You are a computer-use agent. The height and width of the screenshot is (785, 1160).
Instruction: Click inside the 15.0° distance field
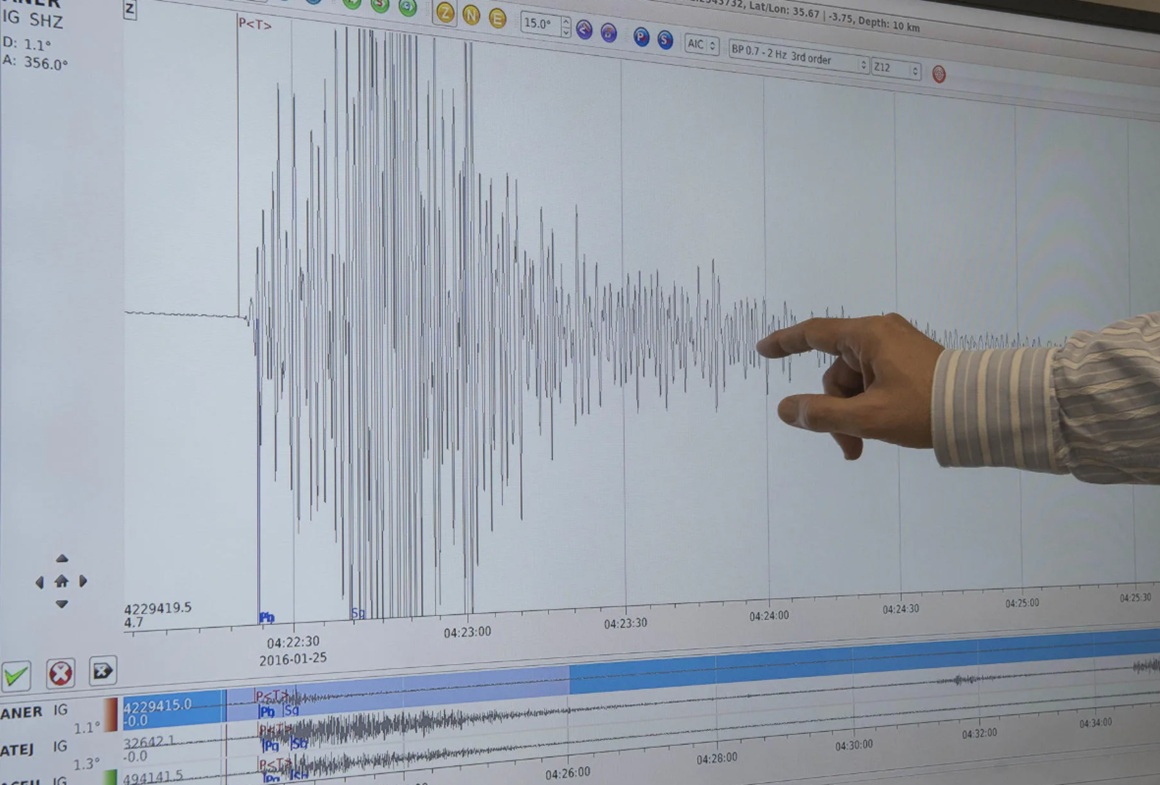(541, 24)
